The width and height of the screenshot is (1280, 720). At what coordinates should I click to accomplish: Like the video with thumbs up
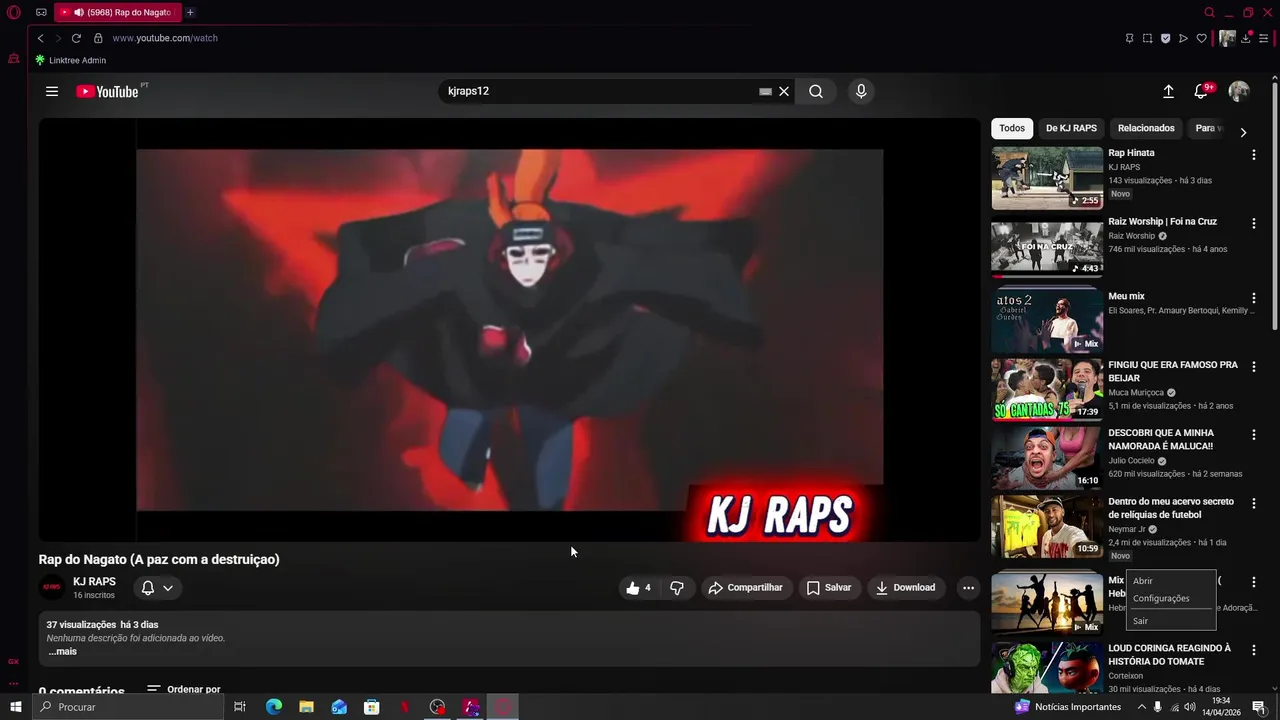pos(638,588)
